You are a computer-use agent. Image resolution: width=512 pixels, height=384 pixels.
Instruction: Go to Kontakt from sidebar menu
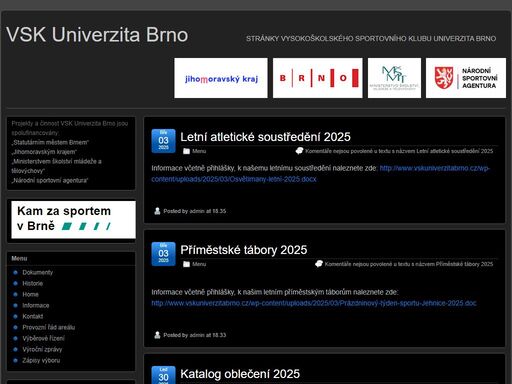pos(33,316)
